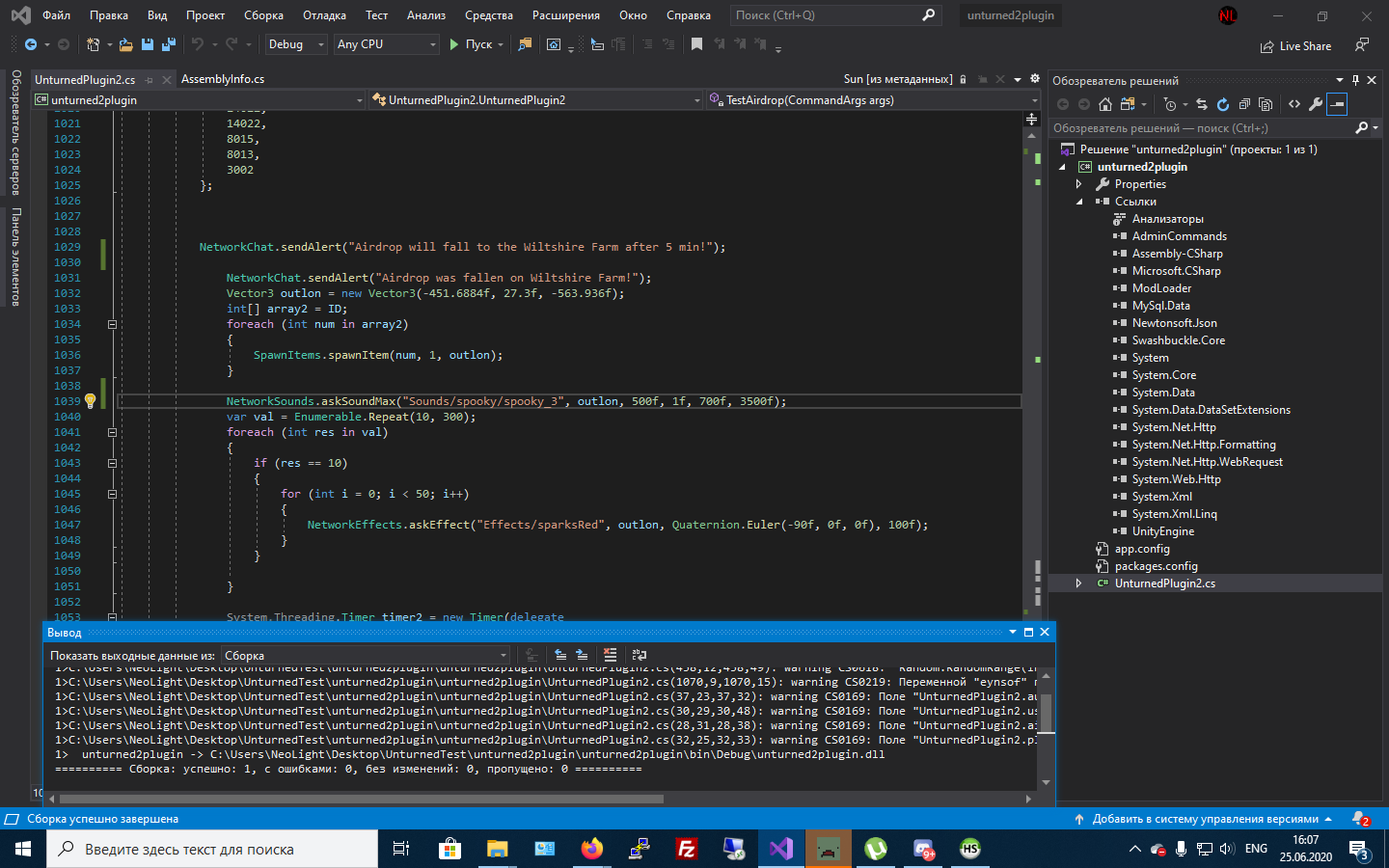
Task: Open Properties wrench icon in Solution Explorer
Action: (1316, 104)
